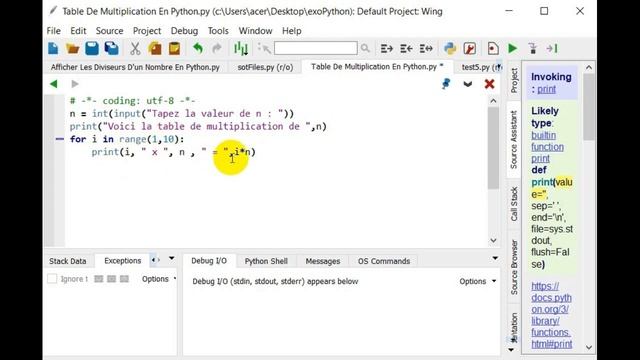Click the match indentation toolbar icon
The image size is (640, 360).
[426, 49]
